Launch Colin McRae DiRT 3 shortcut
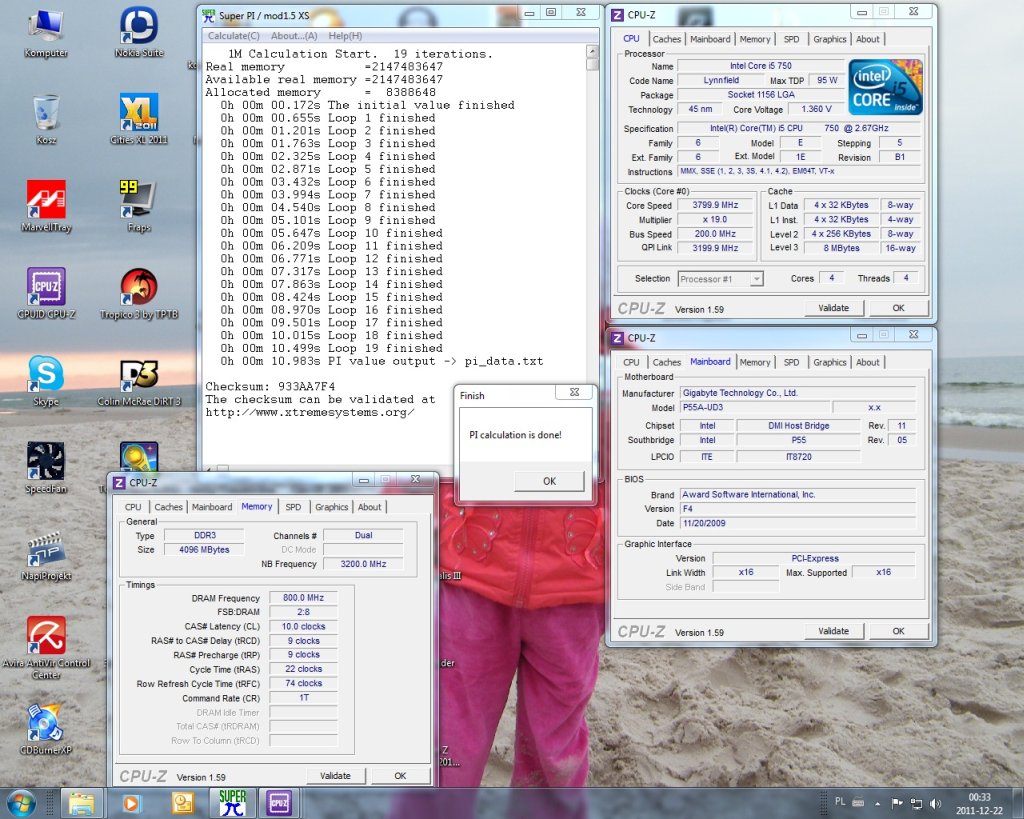 coord(138,381)
